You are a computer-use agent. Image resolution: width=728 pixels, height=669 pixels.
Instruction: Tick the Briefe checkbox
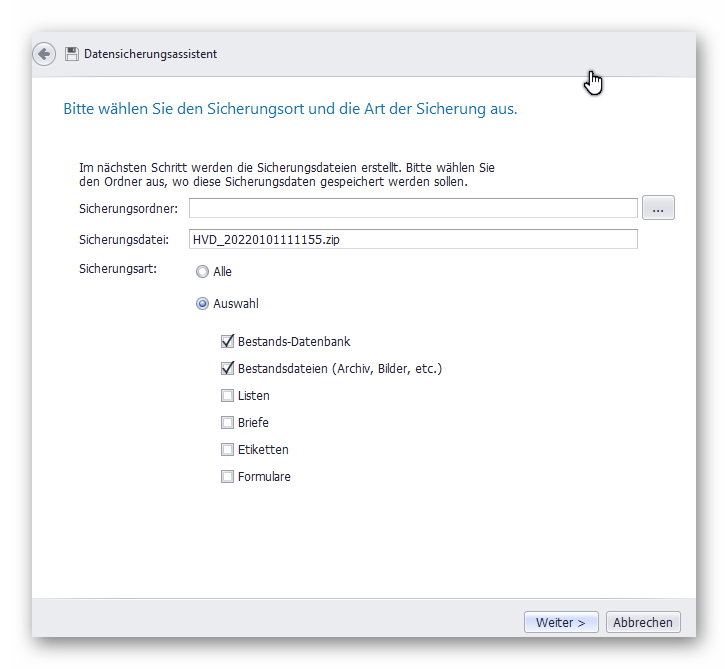click(x=228, y=423)
